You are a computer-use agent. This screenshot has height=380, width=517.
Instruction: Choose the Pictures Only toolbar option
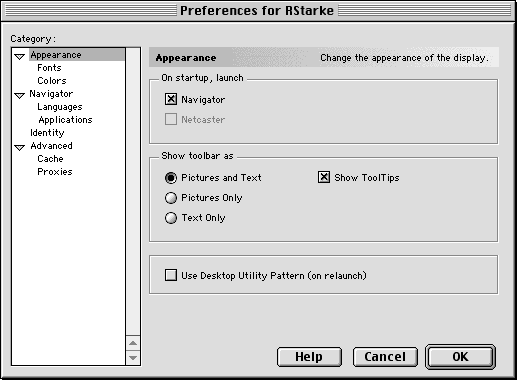[171, 198]
